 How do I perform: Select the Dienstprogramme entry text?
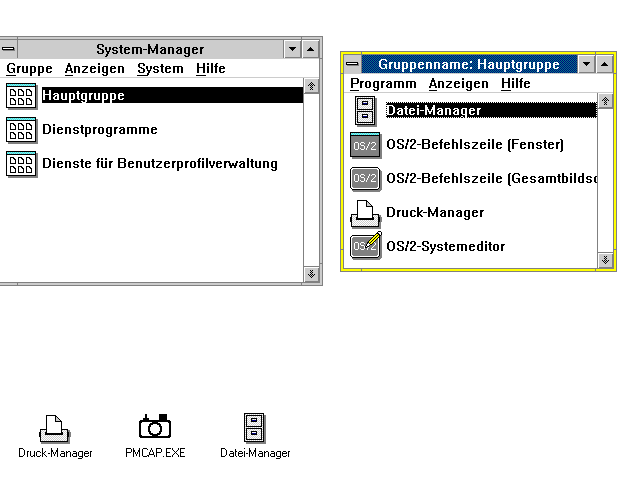pos(100,129)
